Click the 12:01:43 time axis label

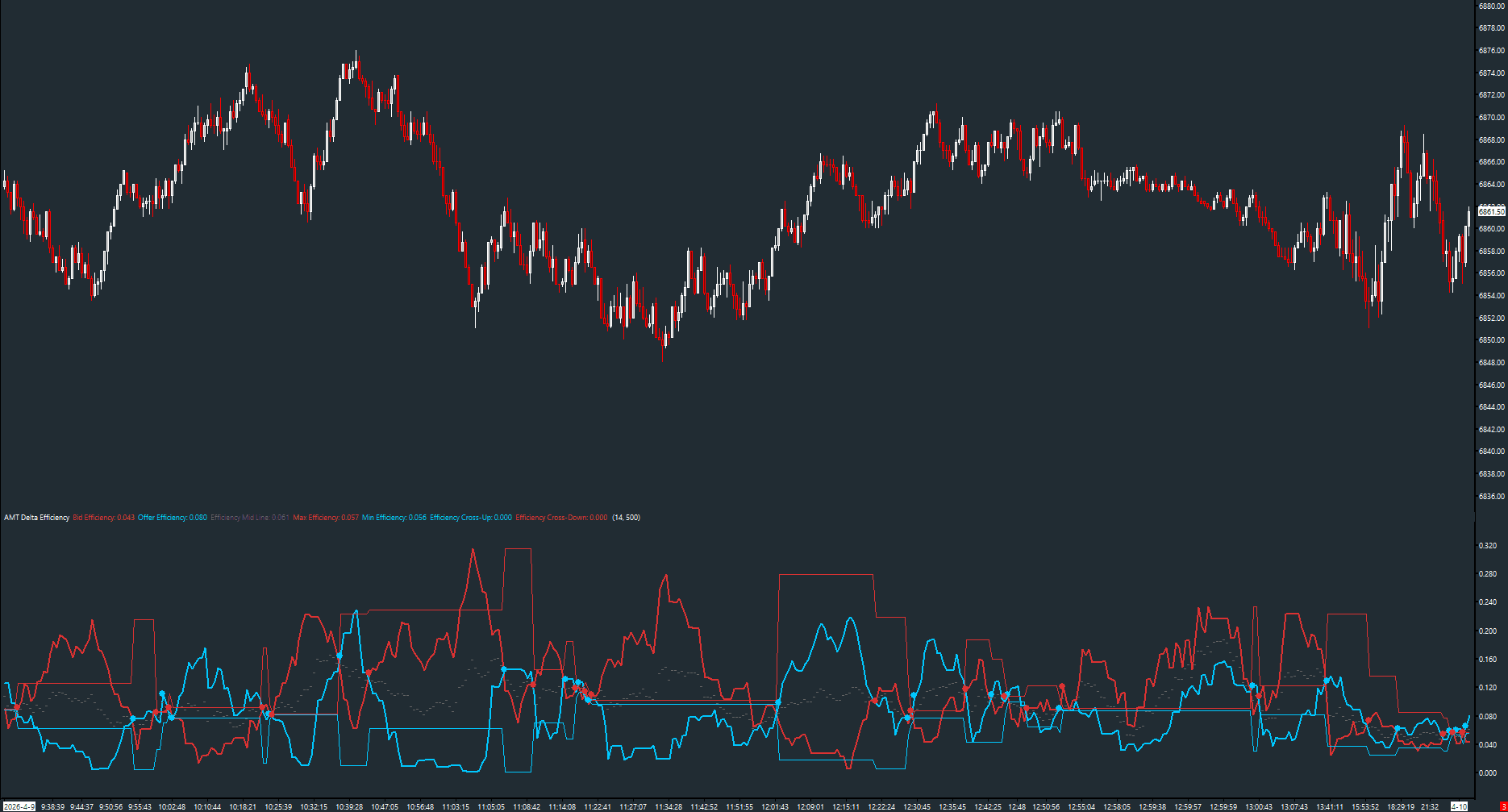point(775,806)
